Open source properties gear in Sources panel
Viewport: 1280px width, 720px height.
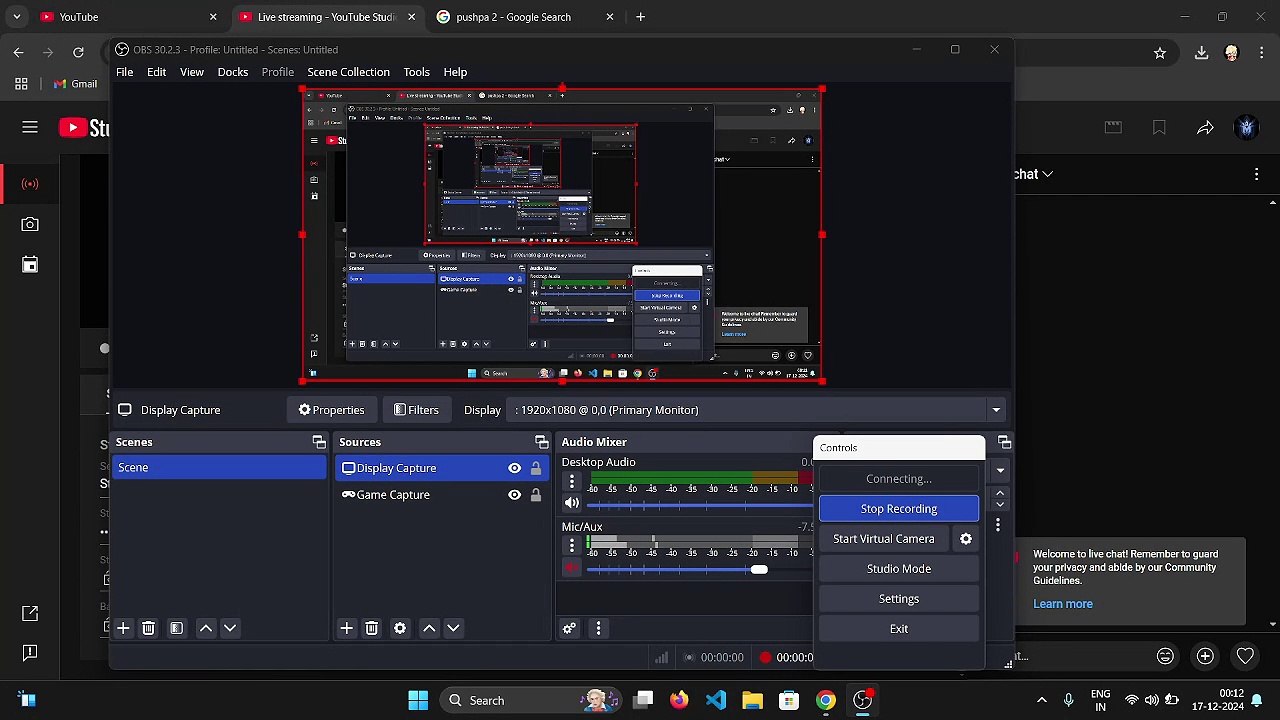400,628
